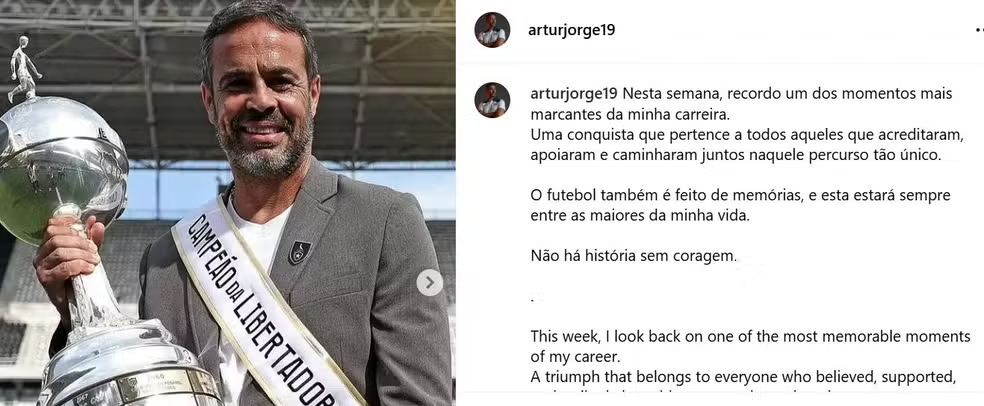This screenshot has width=984, height=406.
Task: Click the line 'A triumph that belongs to everyone'
Action: click(743, 377)
